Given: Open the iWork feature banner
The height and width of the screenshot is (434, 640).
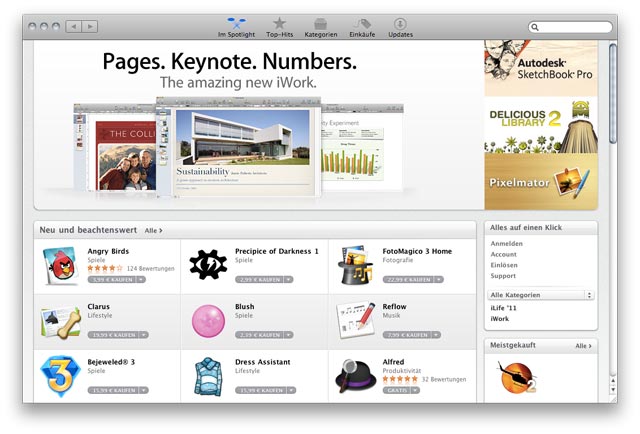Looking at the screenshot, I should click(259, 125).
